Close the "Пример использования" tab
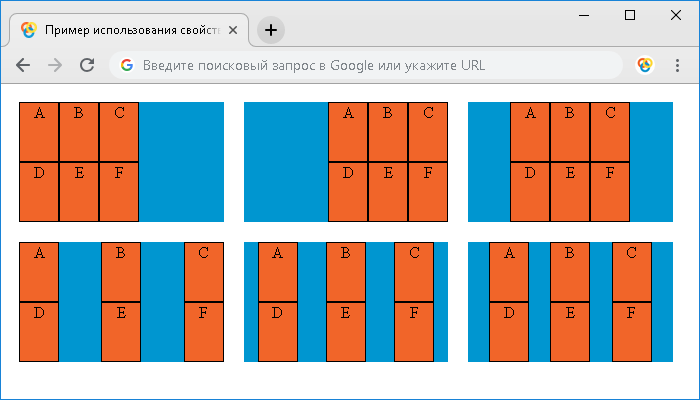 pyautogui.click(x=233, y=30)
